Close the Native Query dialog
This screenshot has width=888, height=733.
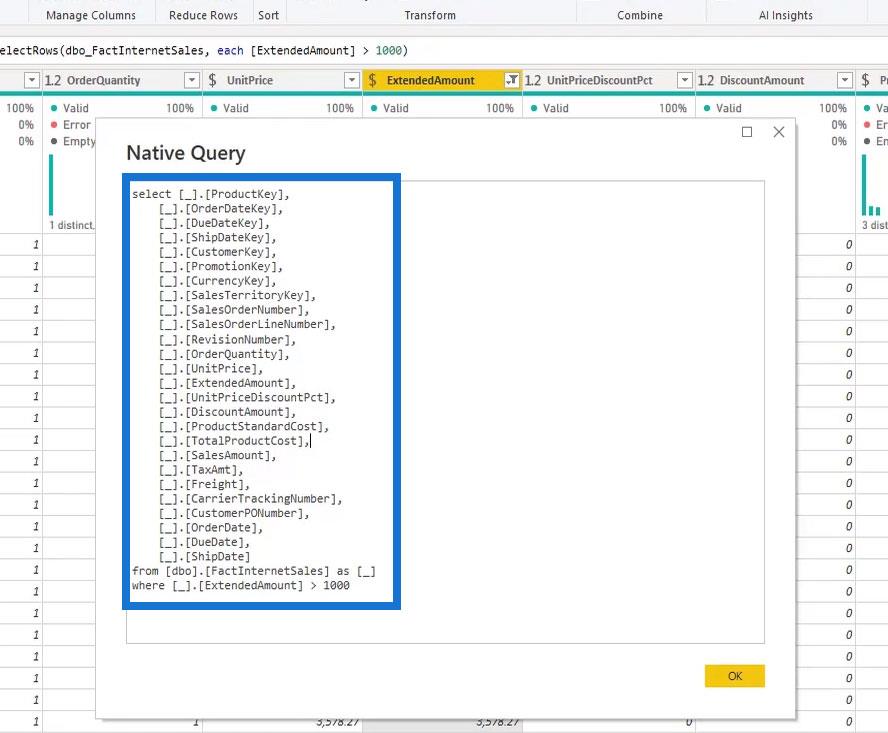tap(779, 132)
